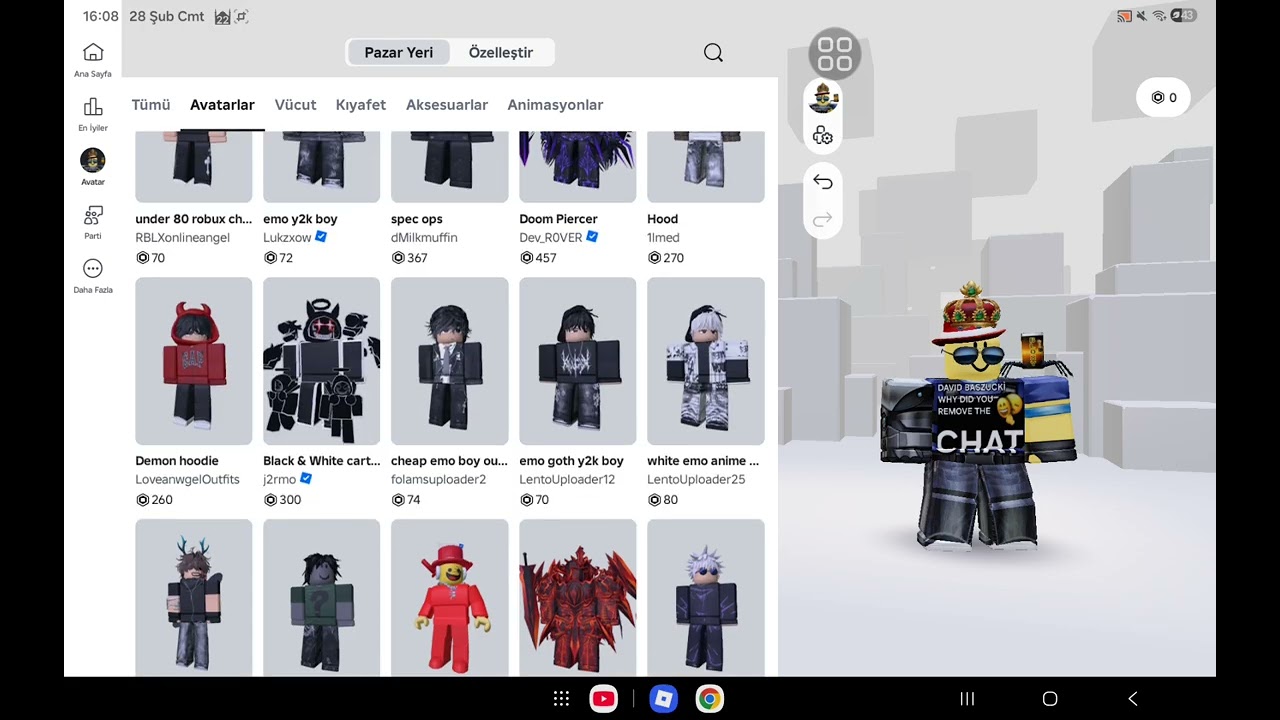The width and height of the screenshot is (1280, 720).
Task: Open the four-squares grid menu button
Action: pyautogui.click(x=834, y=54)
